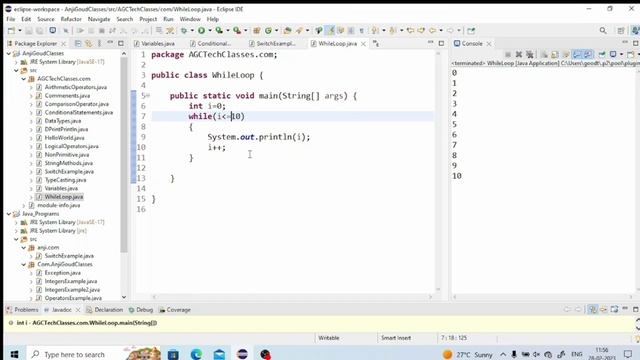Click Back navigation arrow in toolbar
640x360 pixels.
pyautogui.click(x=432, y=31)
